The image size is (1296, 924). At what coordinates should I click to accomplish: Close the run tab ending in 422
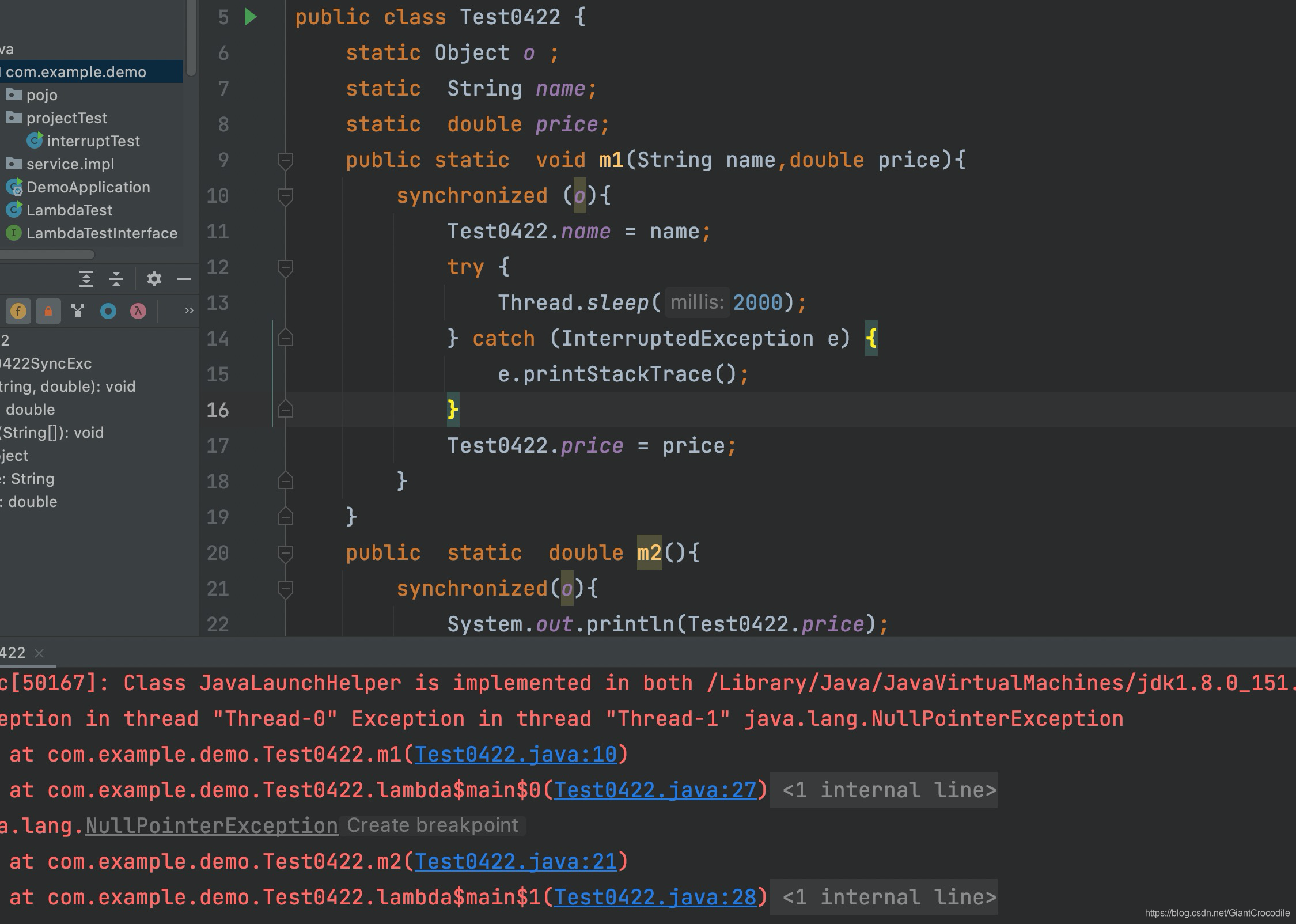[39, 653]
